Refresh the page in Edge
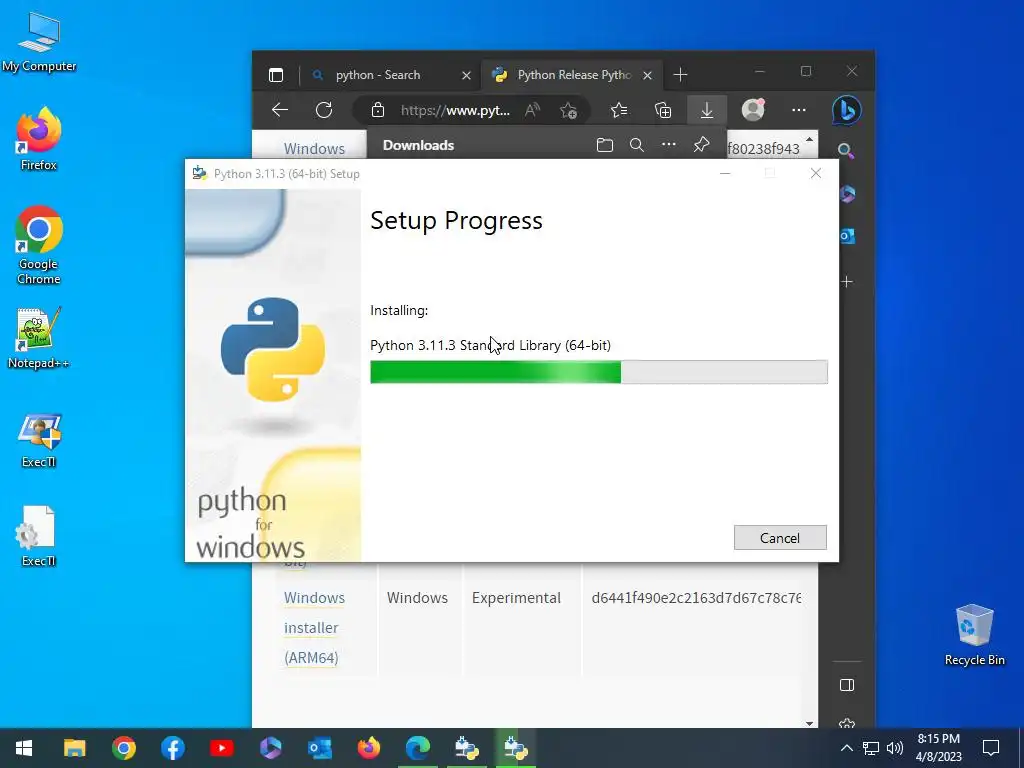Screen dimensions: 1024x768 pos(324,110)
